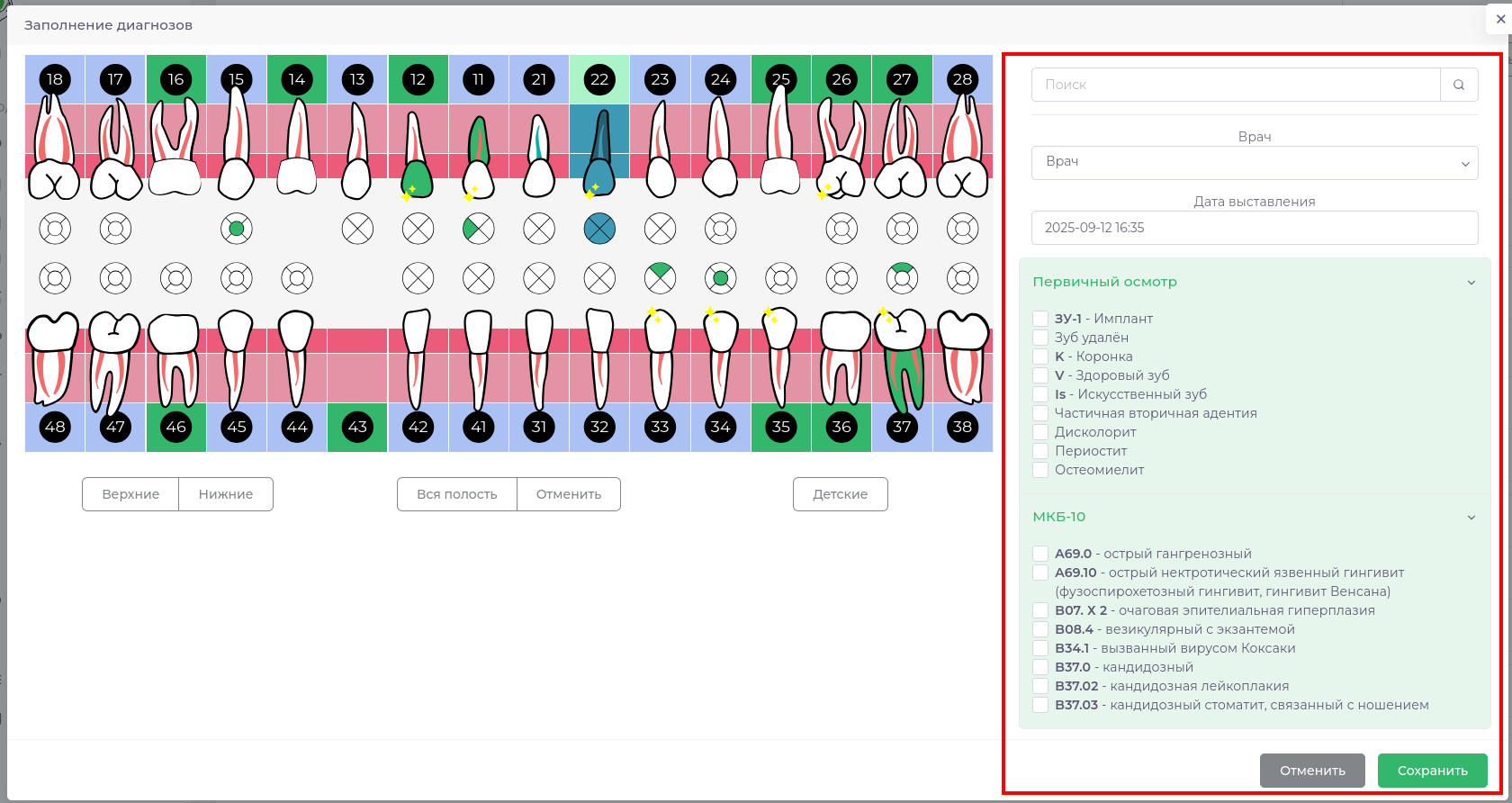Screen dimensions: 1512x803
Task: Check A69.0 острый гангренозный diagnosis
Action: pyautogui.click(x=1040, y=554)
